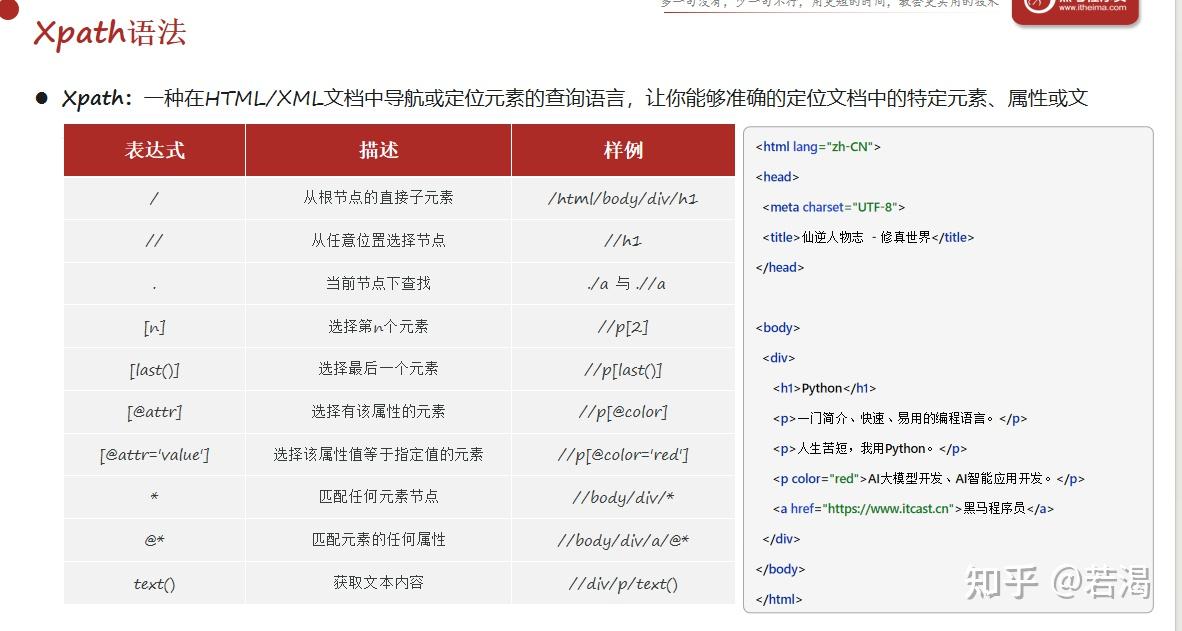Image resolution: width=1182 pixels, height=631 pixels.
Task: Click the 'text()' expression cell
Action: (x=155, y=584)
